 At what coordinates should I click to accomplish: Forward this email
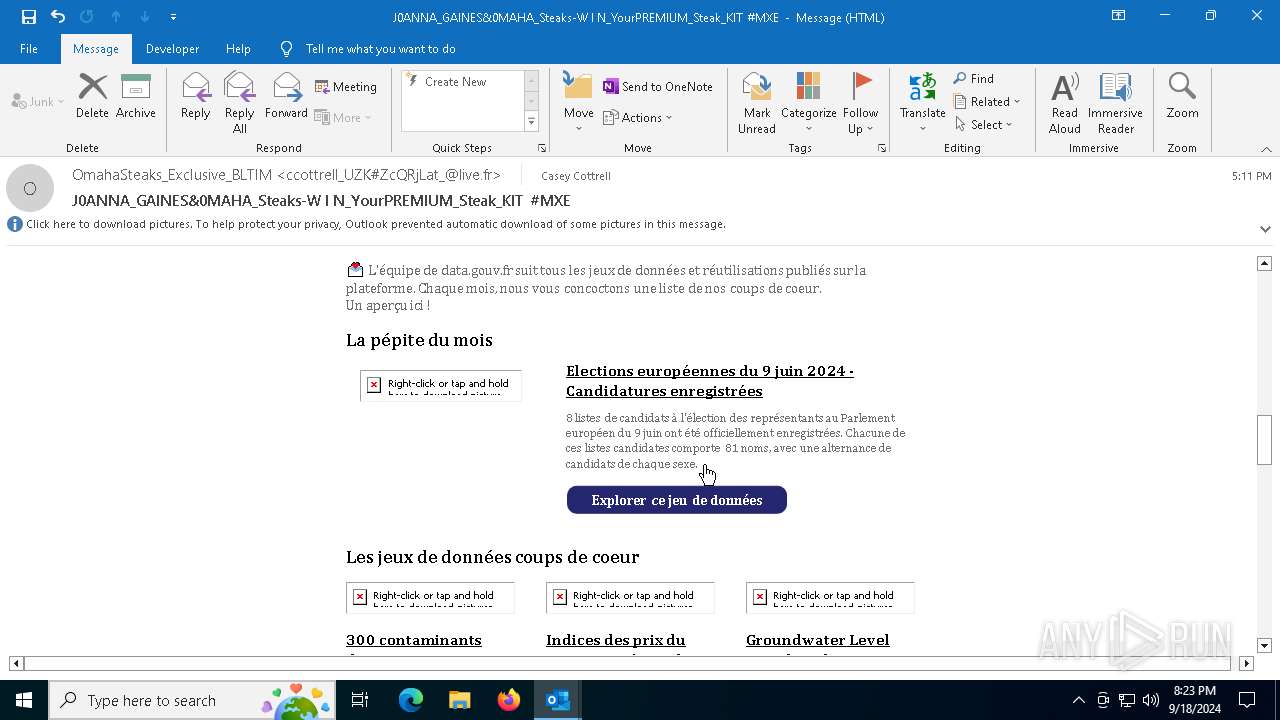click(x=286, y=96)
